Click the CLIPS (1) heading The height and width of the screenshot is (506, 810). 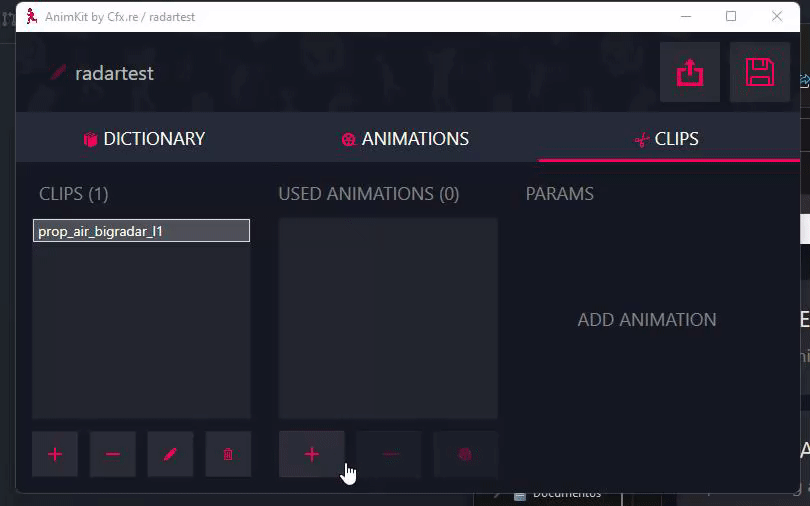click(x=74, y=194)
